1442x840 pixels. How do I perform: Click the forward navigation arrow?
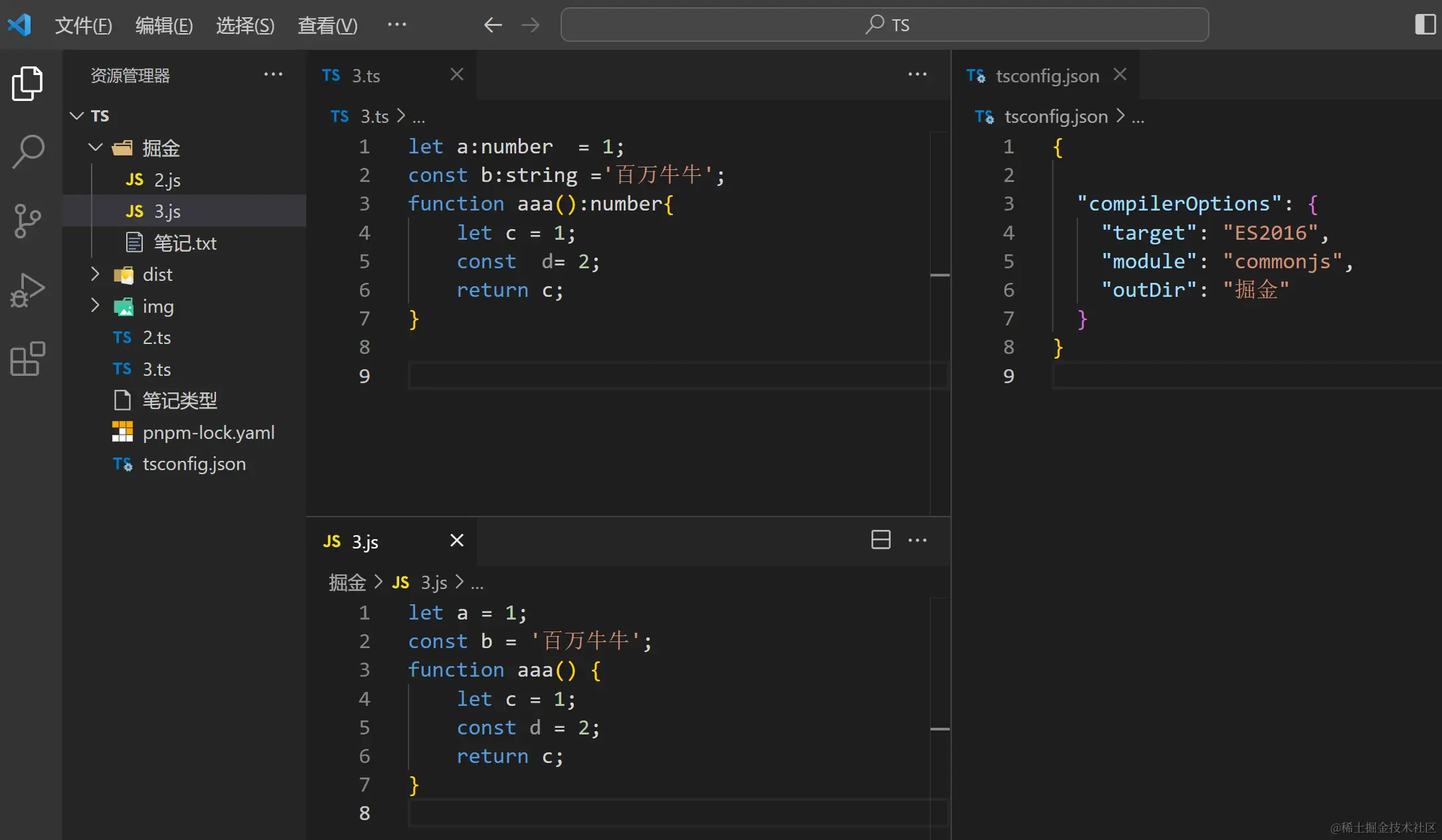click(529, 25)
